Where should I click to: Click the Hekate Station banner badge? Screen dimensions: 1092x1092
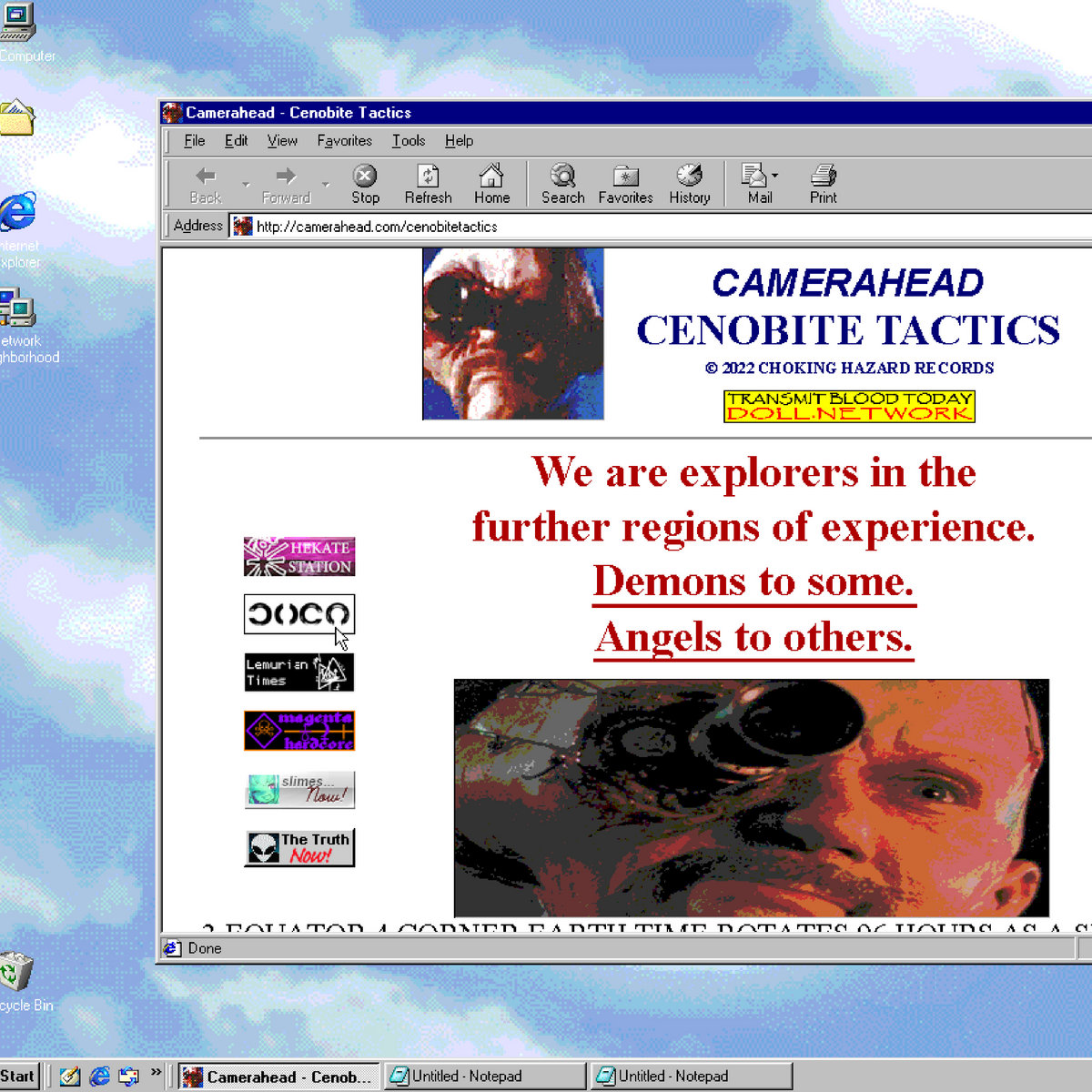point(299,557)
